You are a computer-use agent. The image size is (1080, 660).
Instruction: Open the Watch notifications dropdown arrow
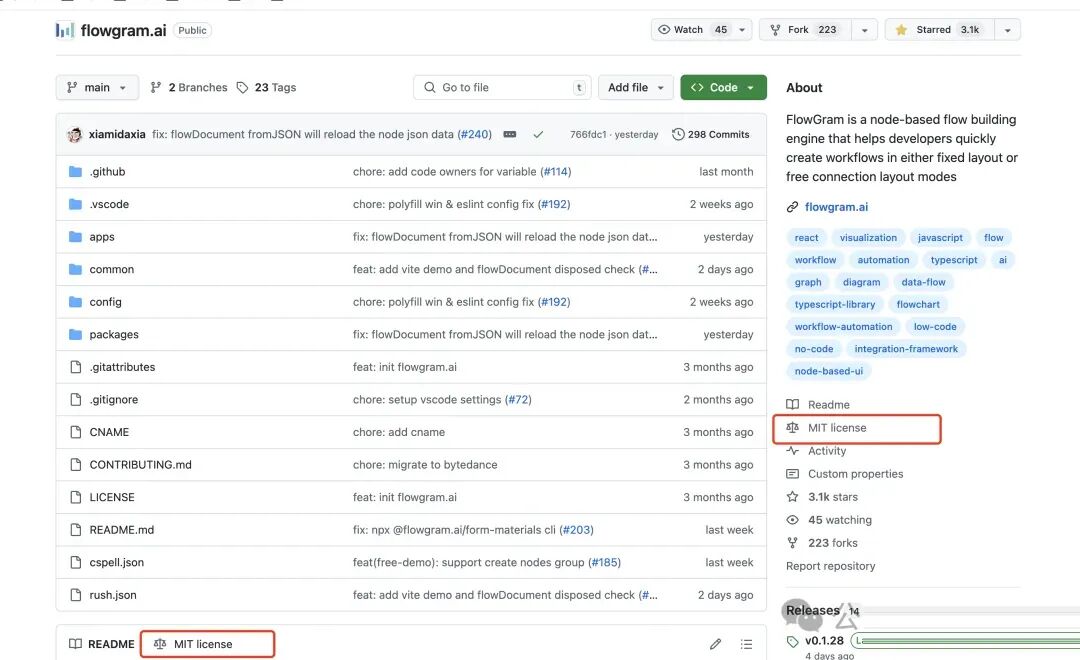[x=742, y=30]
